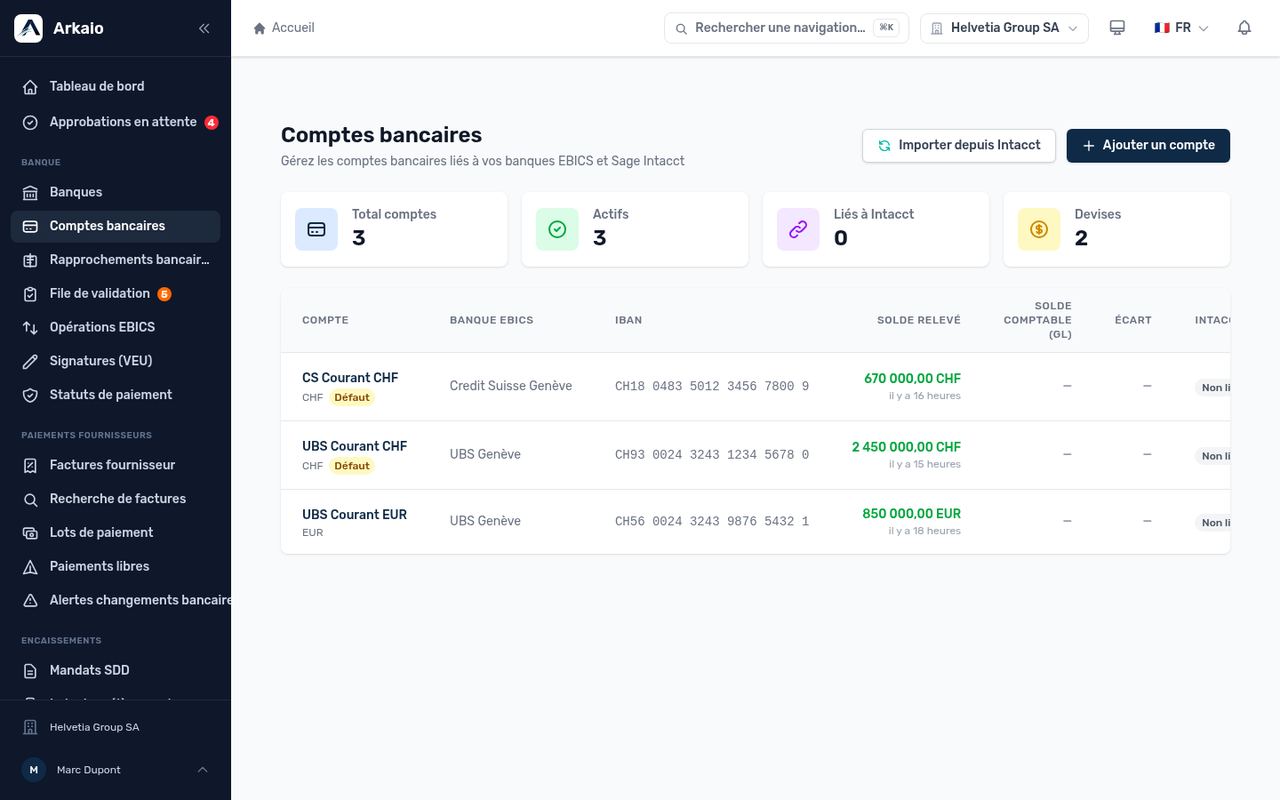The width and height of the screenshot is (1280, 800).
Task: Click the monitor display icon in header
Action: pos(1117,28)
